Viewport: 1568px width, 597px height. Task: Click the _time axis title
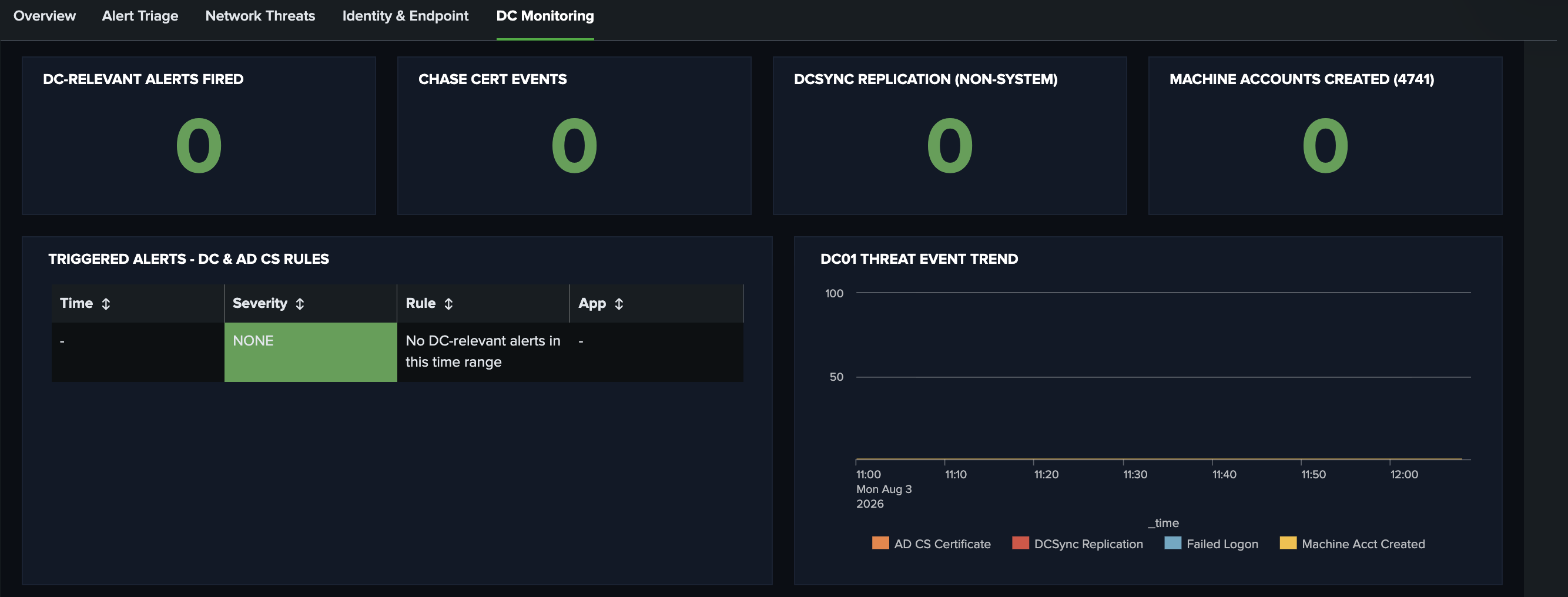pos(1163,523)
